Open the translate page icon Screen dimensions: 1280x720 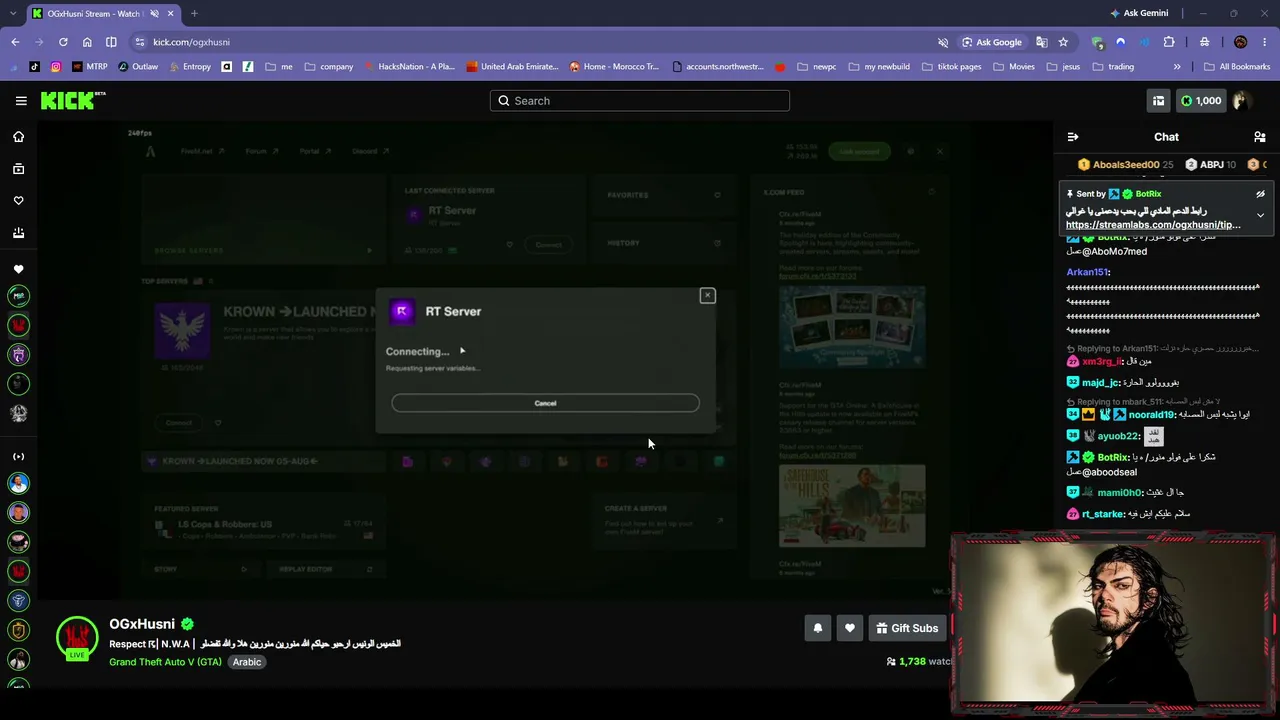(x=1042, y=42)
